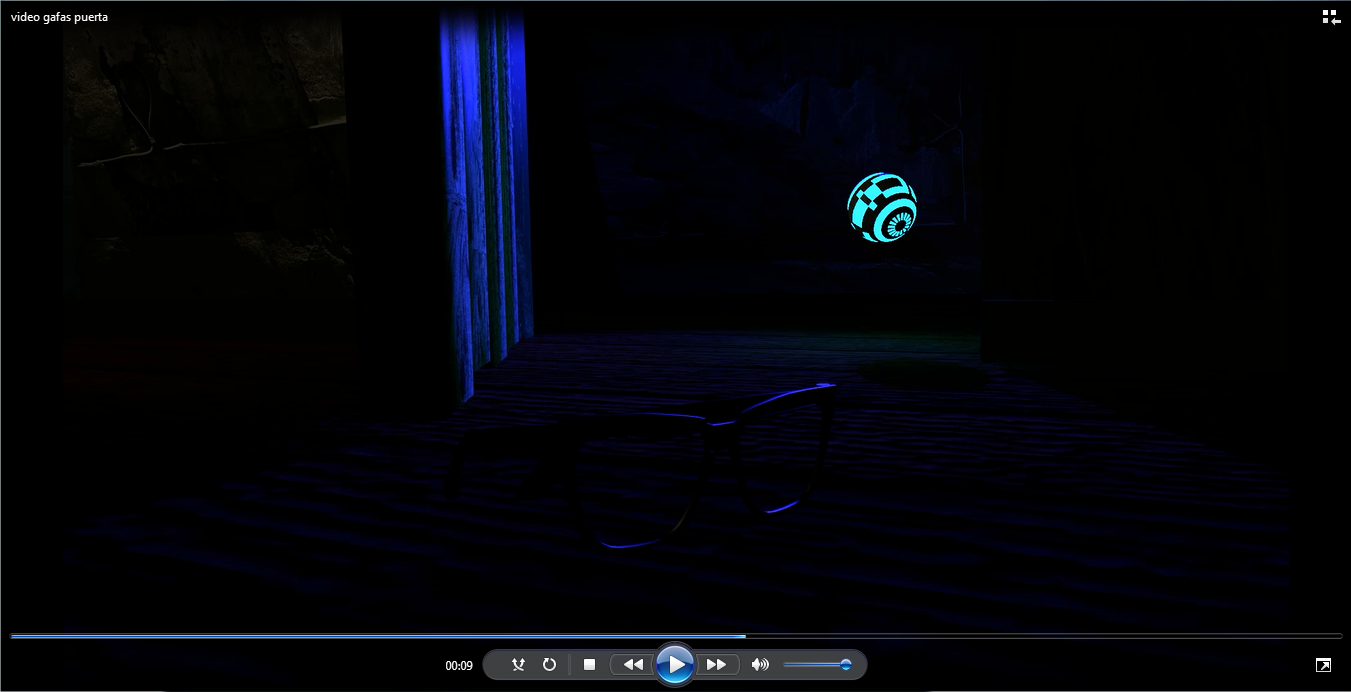Adjust the volume slider
Viewport: 1351px width, 692px height.
click(x=818, y=664)
